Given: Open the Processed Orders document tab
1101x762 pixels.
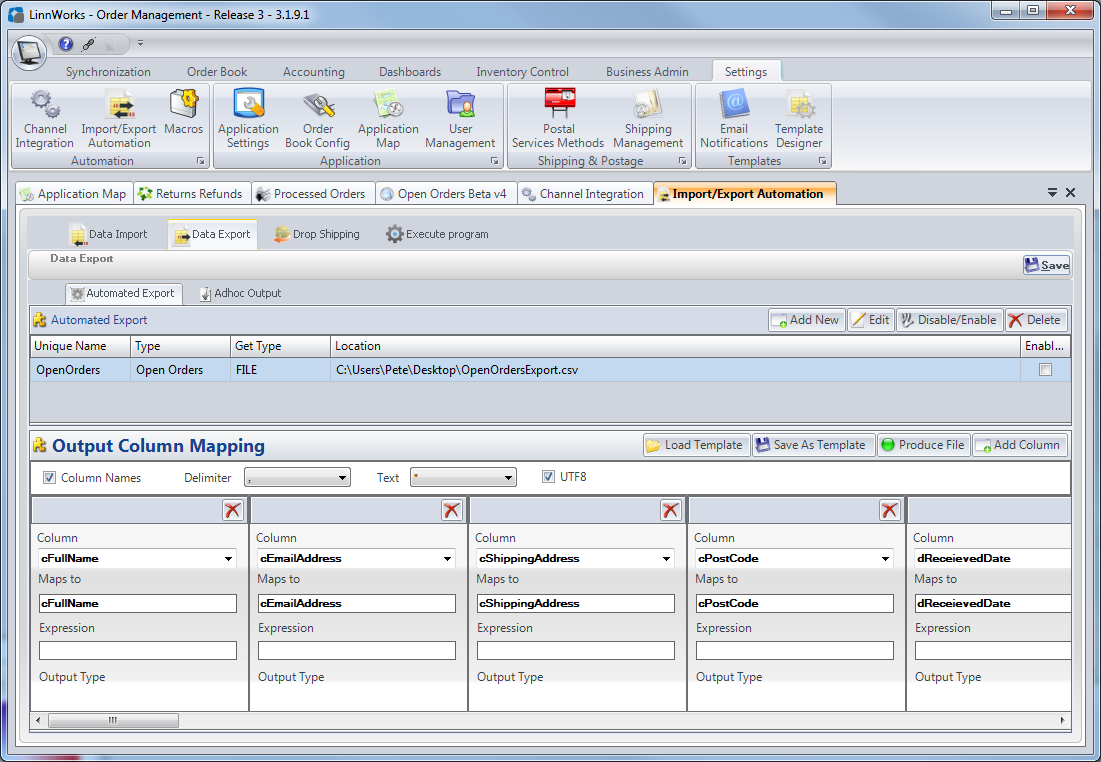Looking at the screenshot, I should [x=311, y=194].
